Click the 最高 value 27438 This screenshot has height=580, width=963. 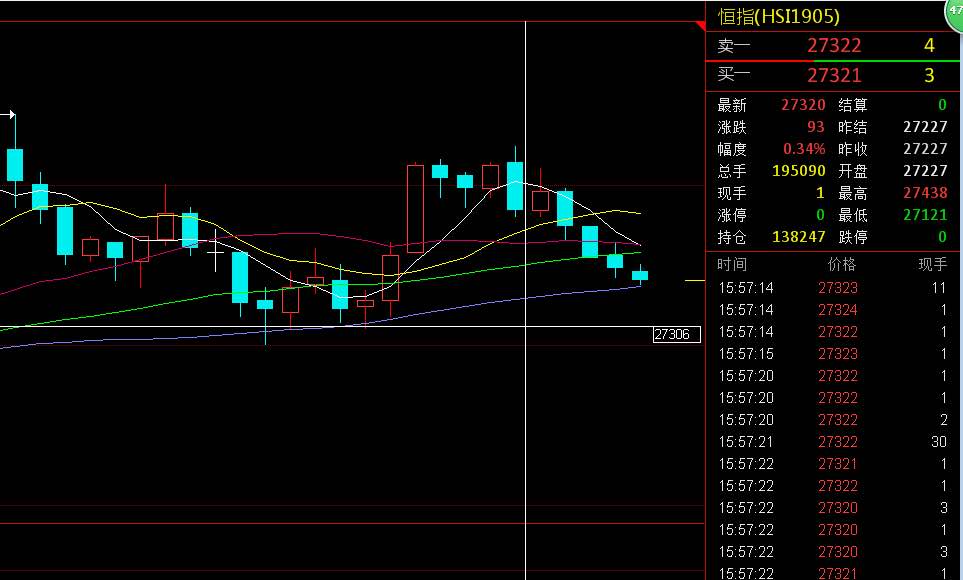[x=925, y=193]
